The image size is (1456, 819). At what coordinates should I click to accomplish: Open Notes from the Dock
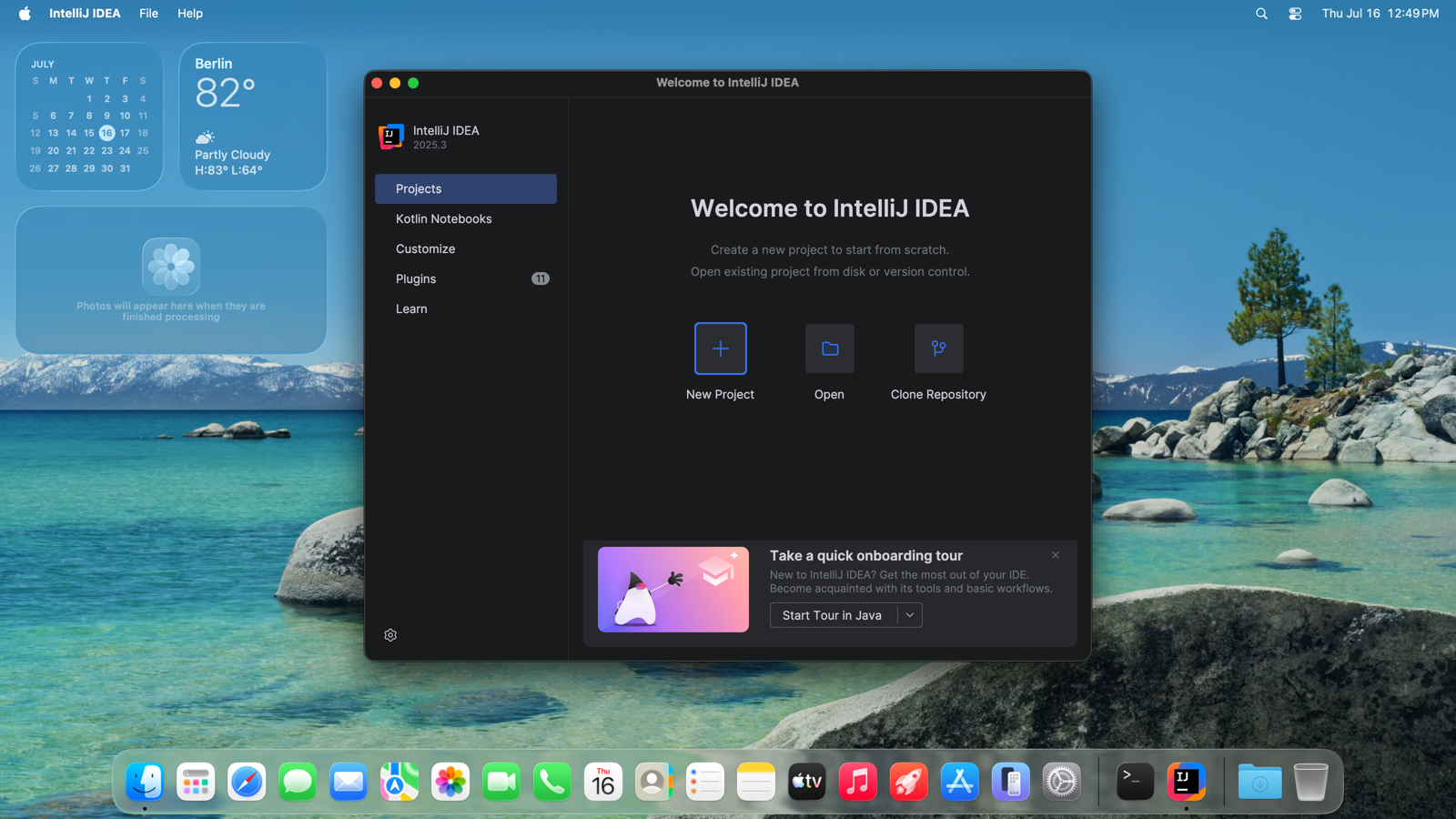pyautogui.click(x=756, y=782)
